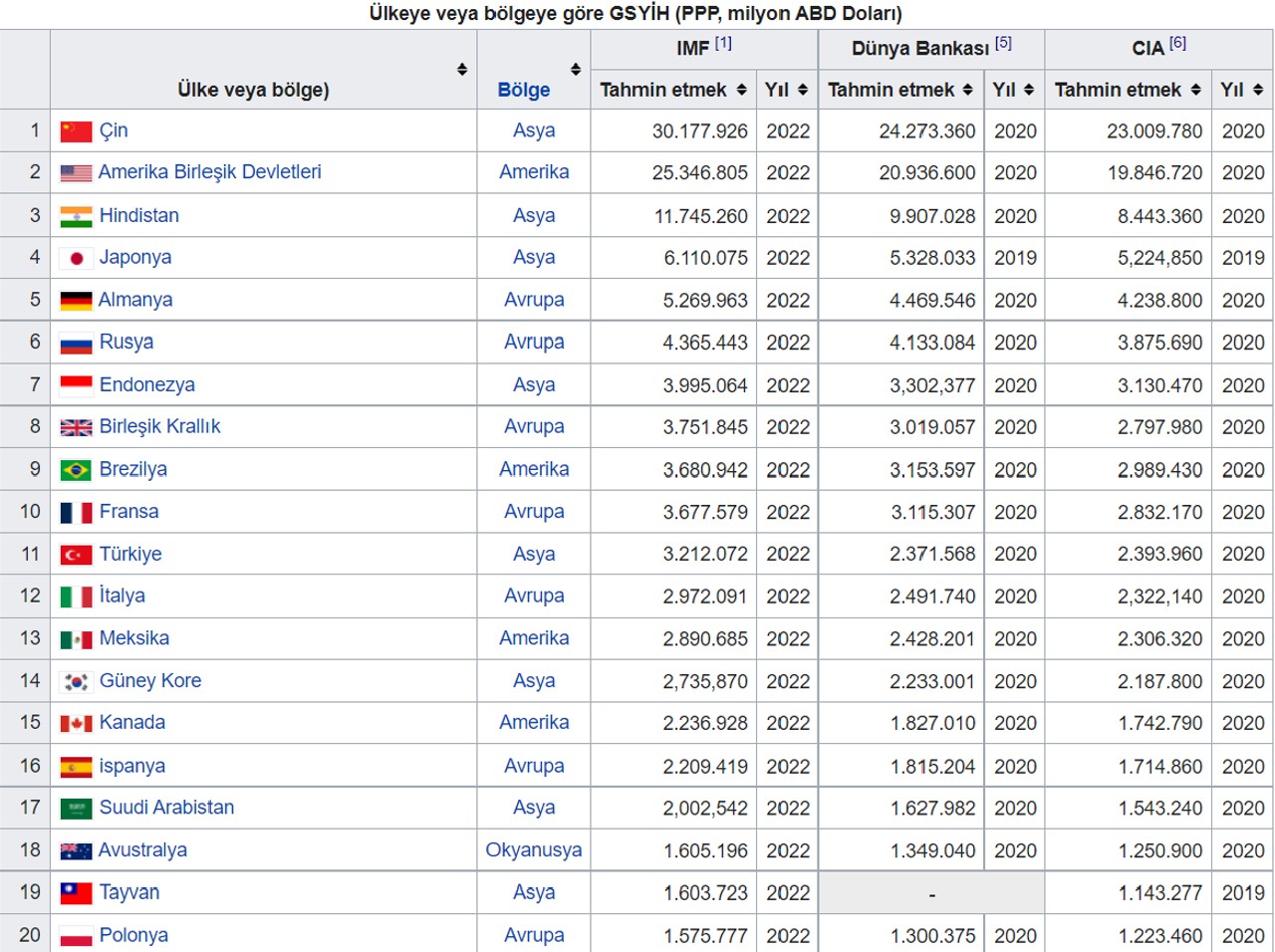The width and height of the screenshot is (1275, 952).
Task: Click the Japan flag next to Japonya
Action: (76, 258)
